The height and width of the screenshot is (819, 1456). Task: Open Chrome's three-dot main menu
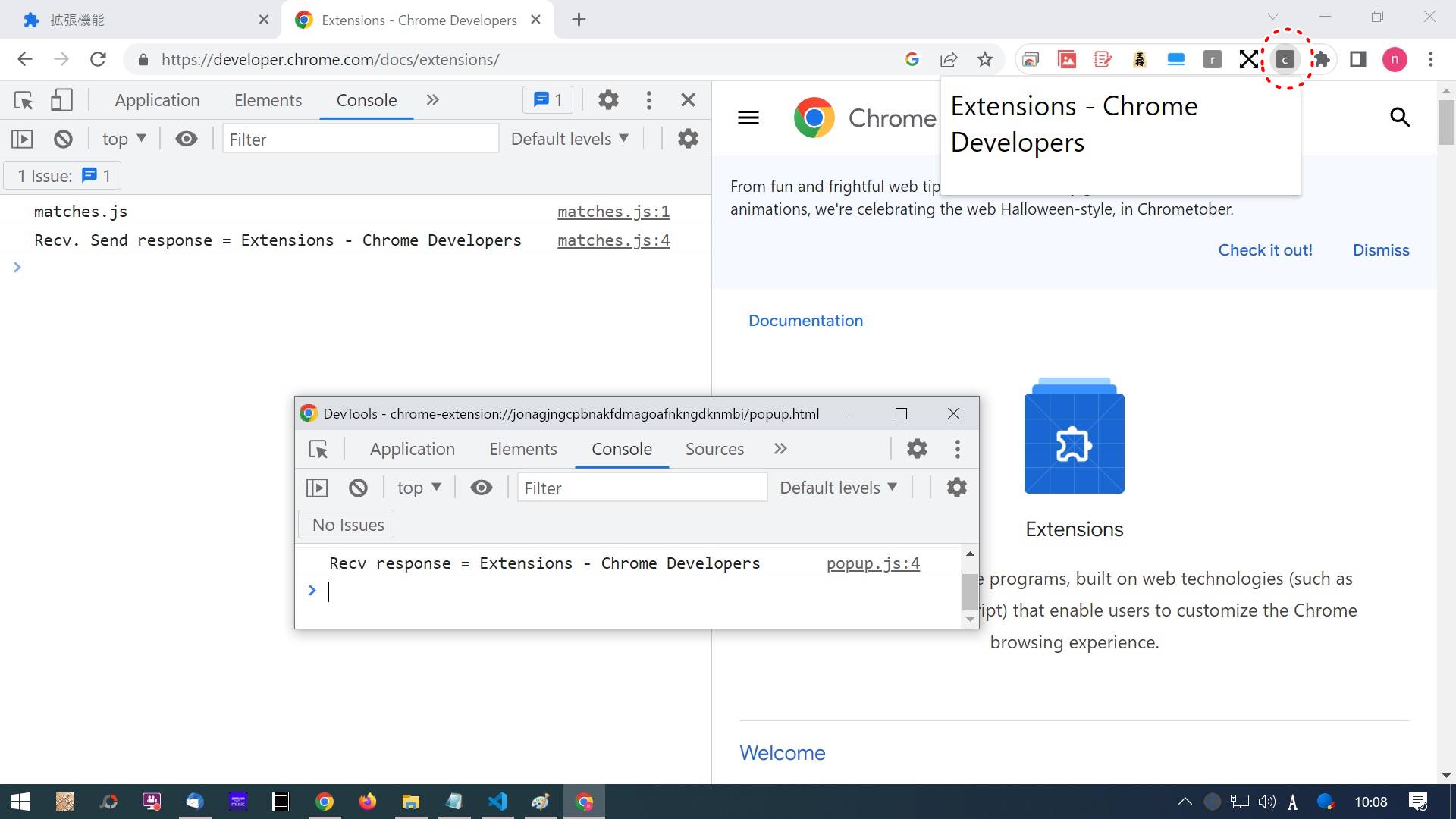tap(1431, 59)
